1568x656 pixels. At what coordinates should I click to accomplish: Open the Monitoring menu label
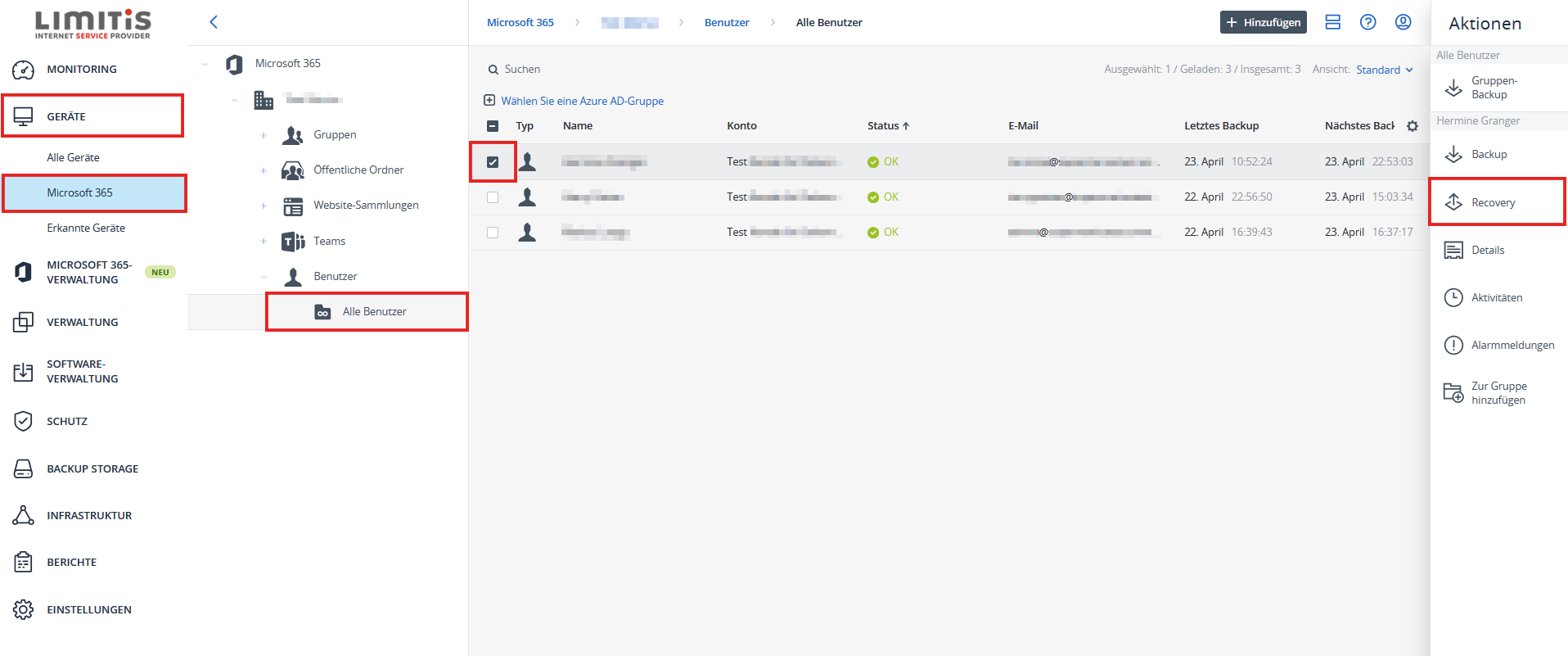click(82, 70)
